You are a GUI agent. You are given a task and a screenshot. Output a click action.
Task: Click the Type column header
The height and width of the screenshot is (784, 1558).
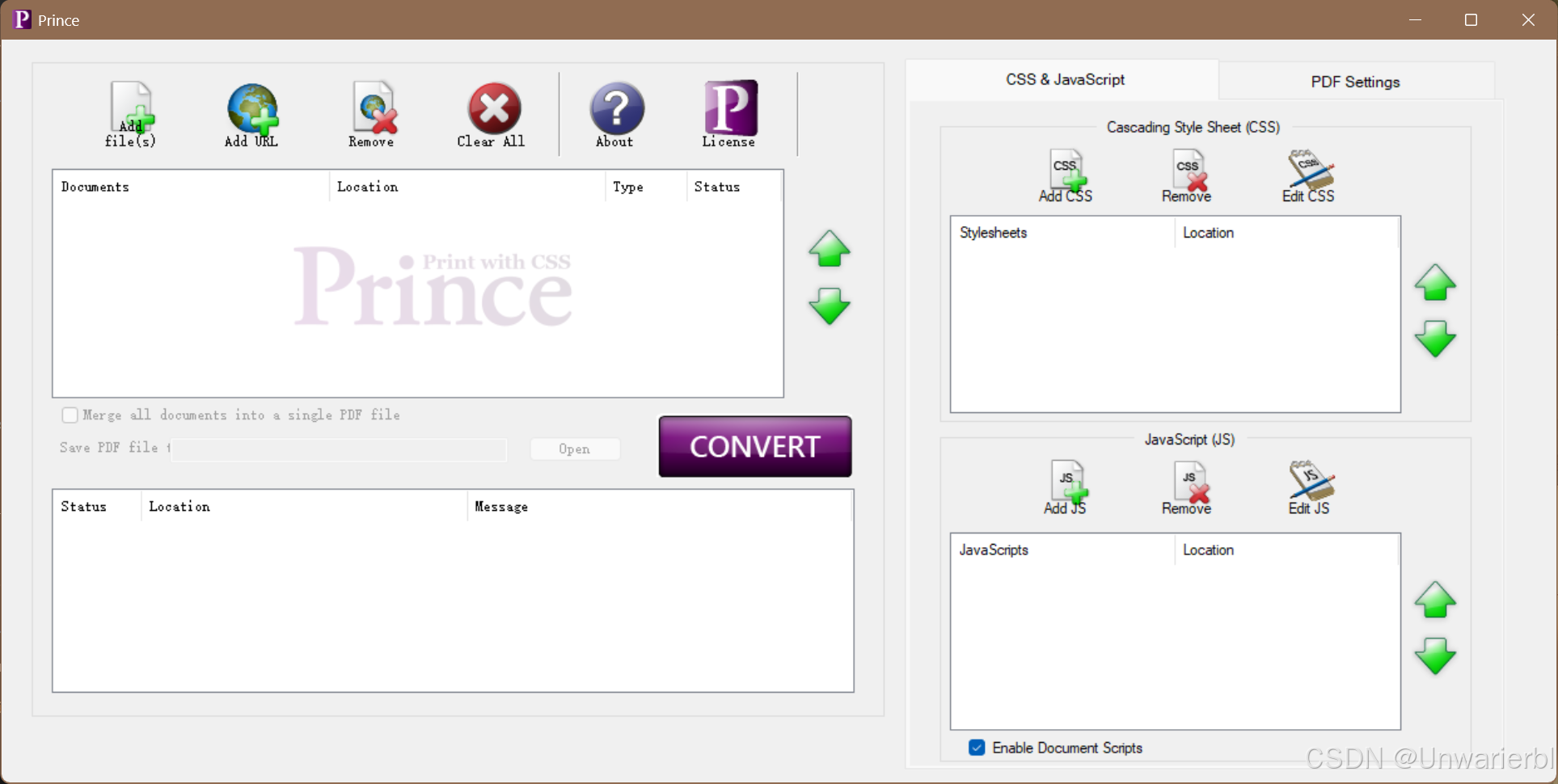646,187
